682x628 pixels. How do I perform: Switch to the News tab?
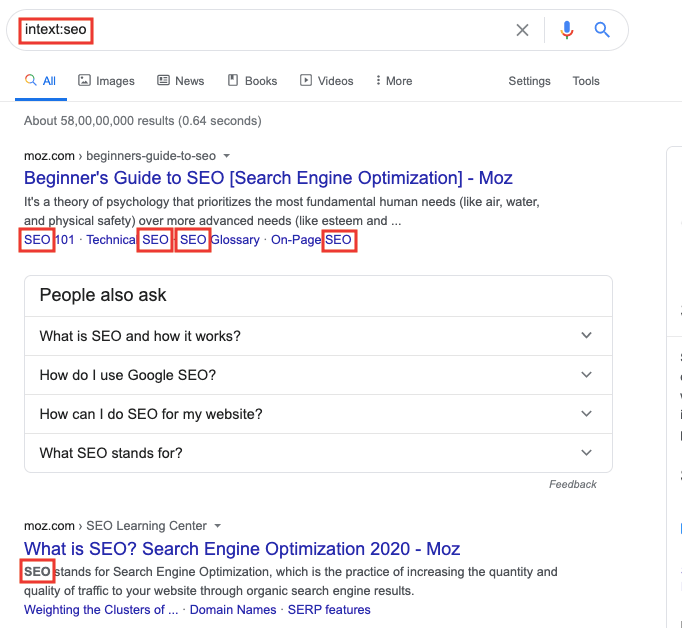[x=181, y=81]
